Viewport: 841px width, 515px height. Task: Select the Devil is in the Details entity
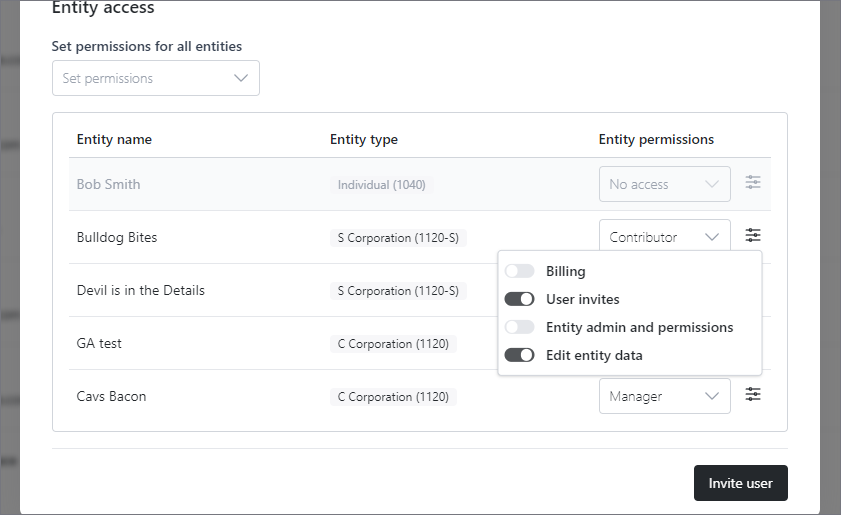141,290
